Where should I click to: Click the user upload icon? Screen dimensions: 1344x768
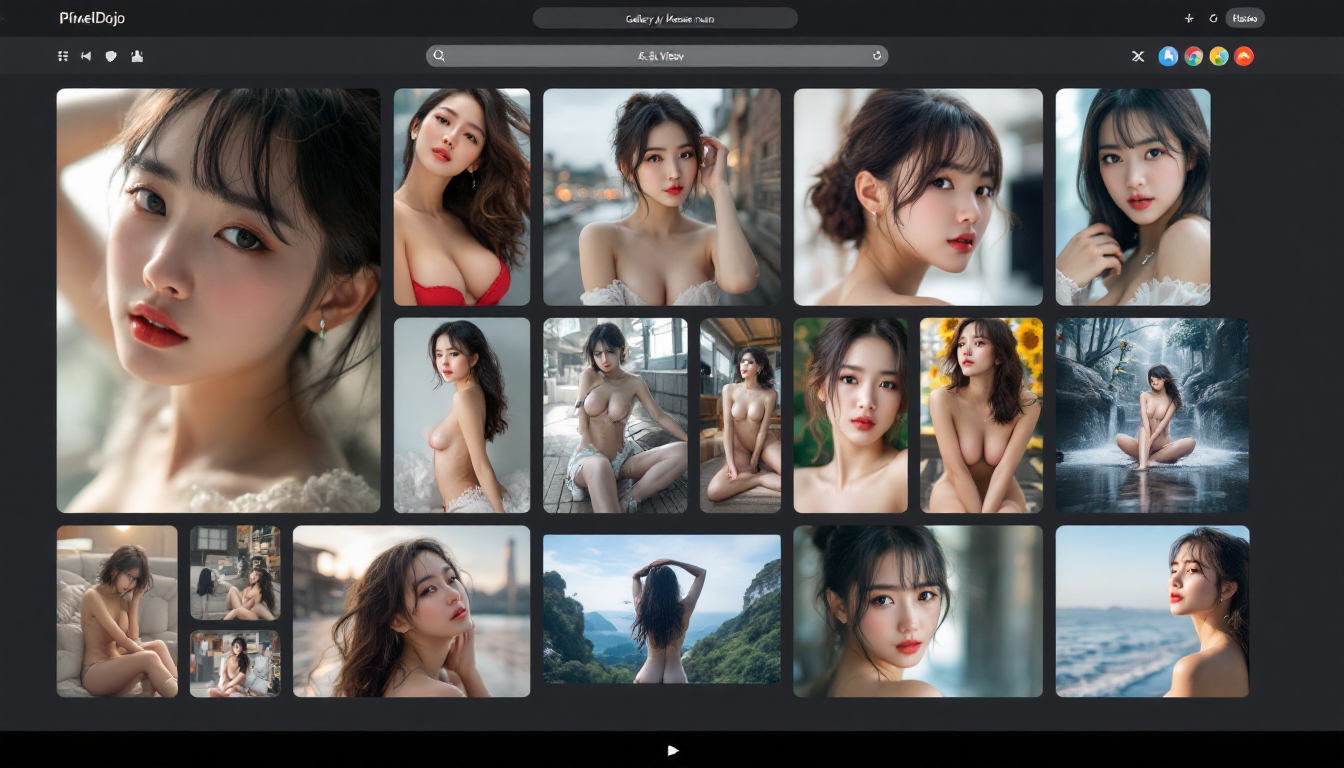(137, 56)
